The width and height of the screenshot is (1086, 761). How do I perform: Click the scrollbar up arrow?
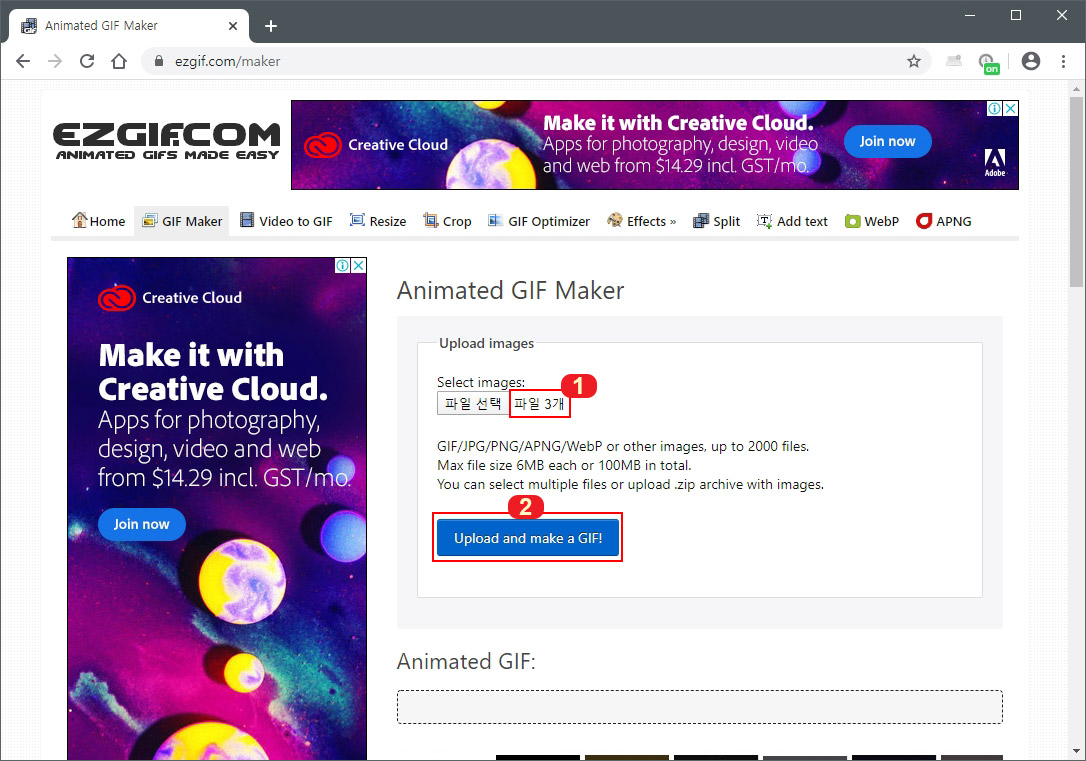[1076, 89]
